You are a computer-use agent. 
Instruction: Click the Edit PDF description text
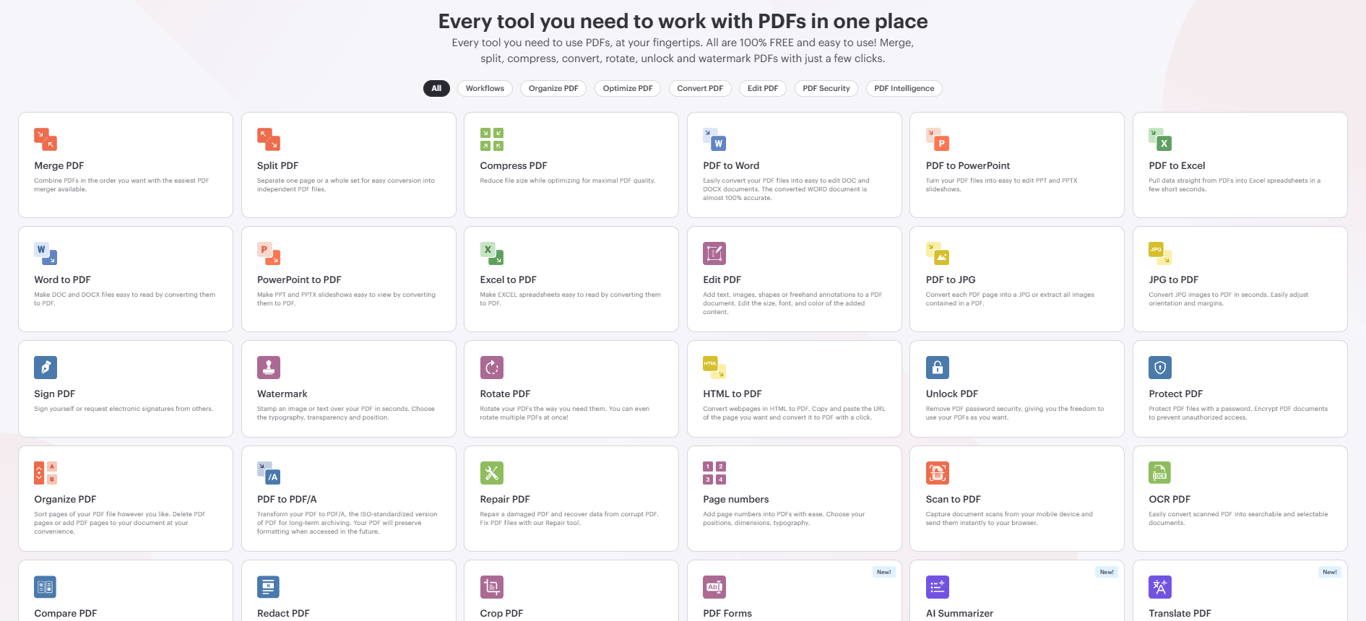[x=790, y=303]
